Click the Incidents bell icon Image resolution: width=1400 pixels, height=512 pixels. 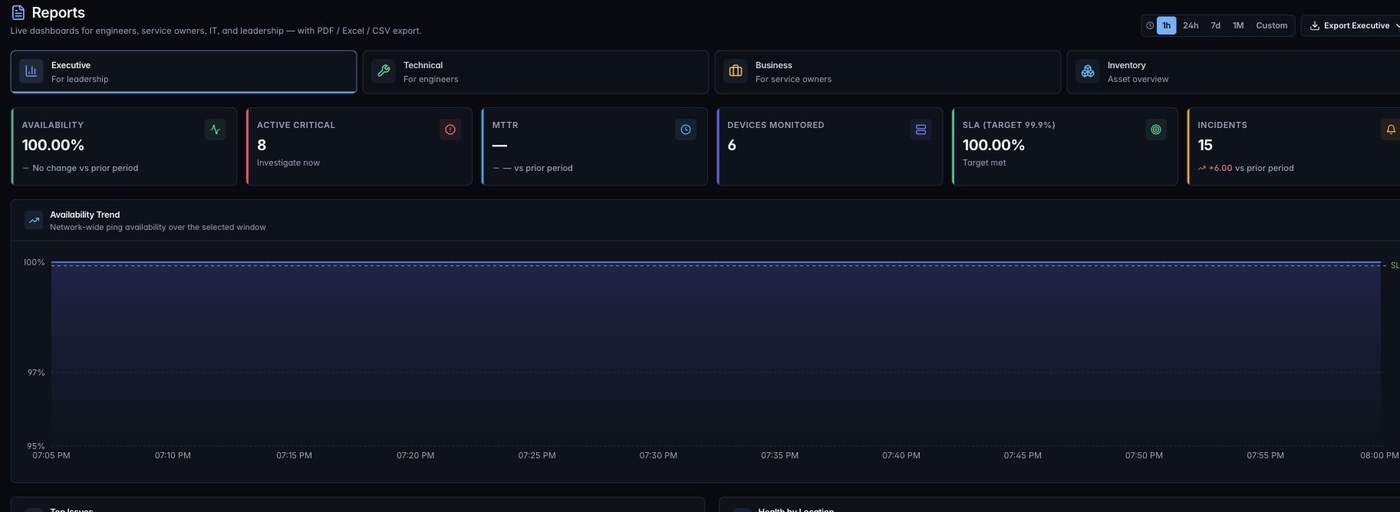click(x=1391, y=129)
